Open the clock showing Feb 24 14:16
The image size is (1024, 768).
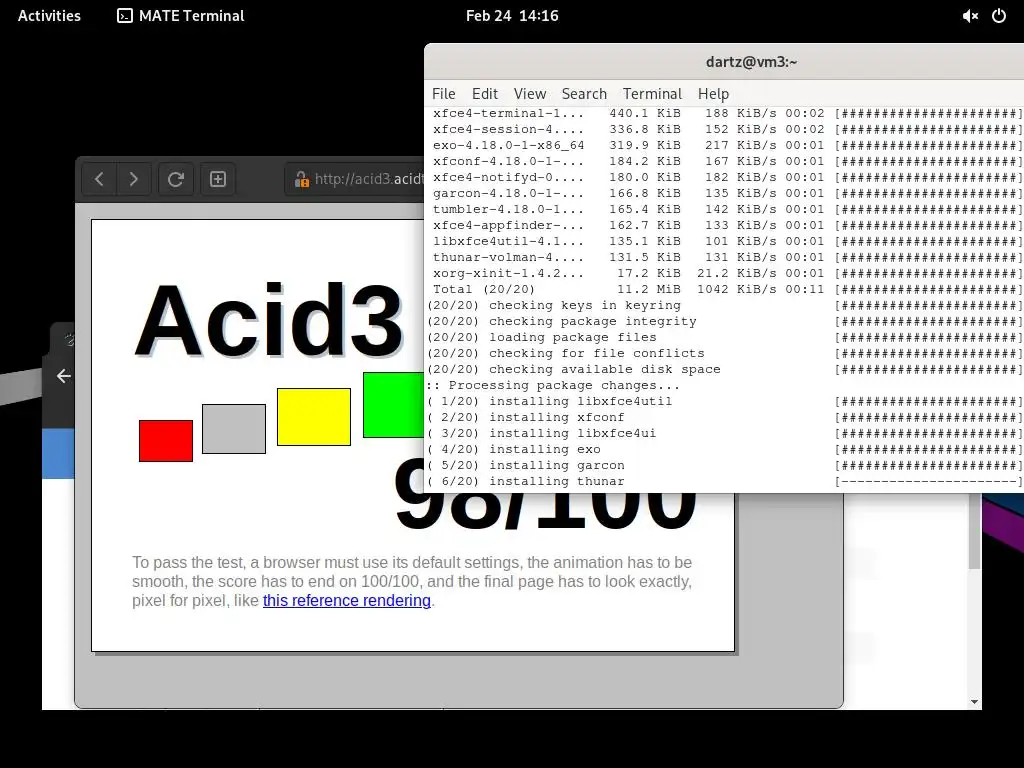tap(512, 16)
